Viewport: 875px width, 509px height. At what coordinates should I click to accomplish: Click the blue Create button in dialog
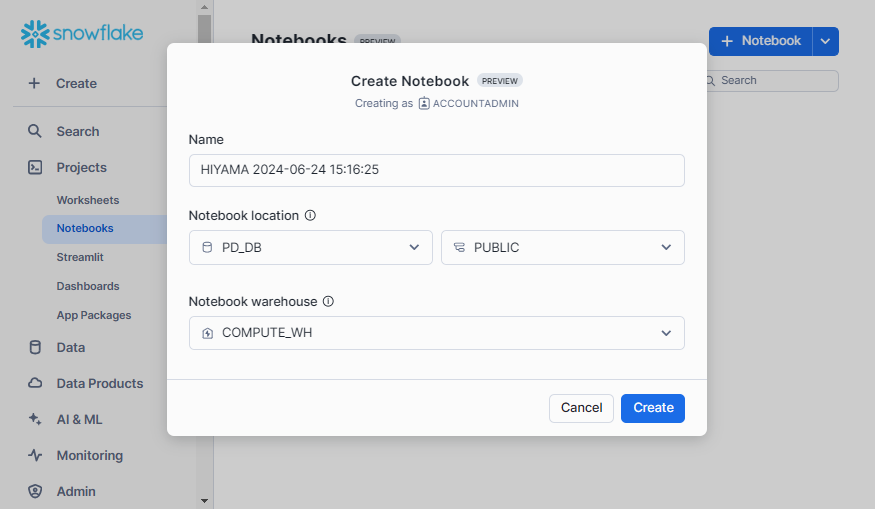pos(653,408)
